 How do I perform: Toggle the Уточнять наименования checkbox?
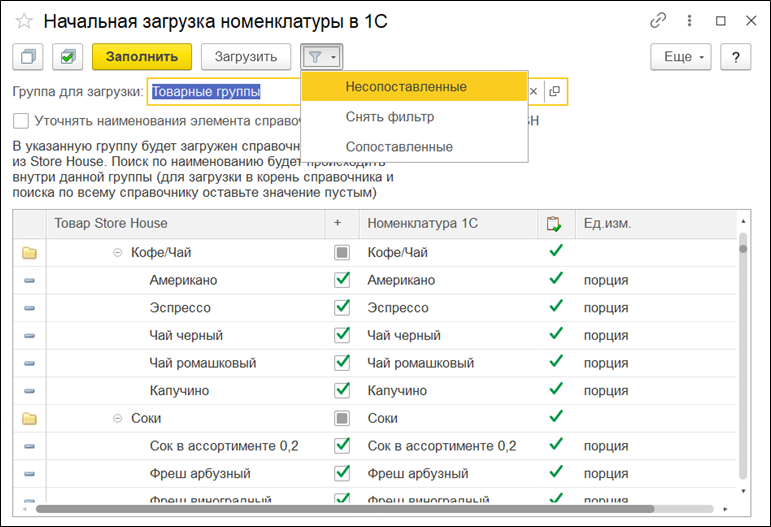click(21, 121)
